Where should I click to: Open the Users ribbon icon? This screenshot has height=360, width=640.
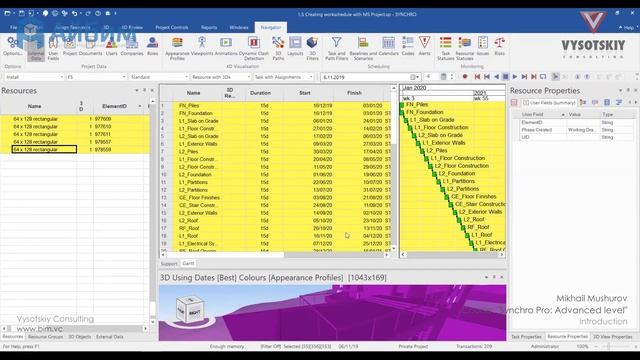[x=111, y=46]
